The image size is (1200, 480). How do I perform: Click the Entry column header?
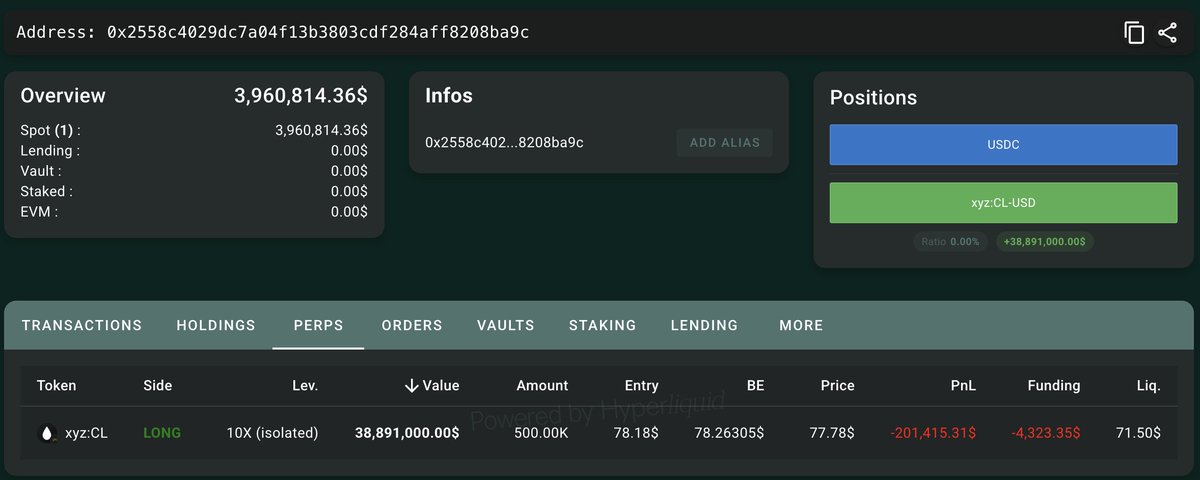(642, 385)
